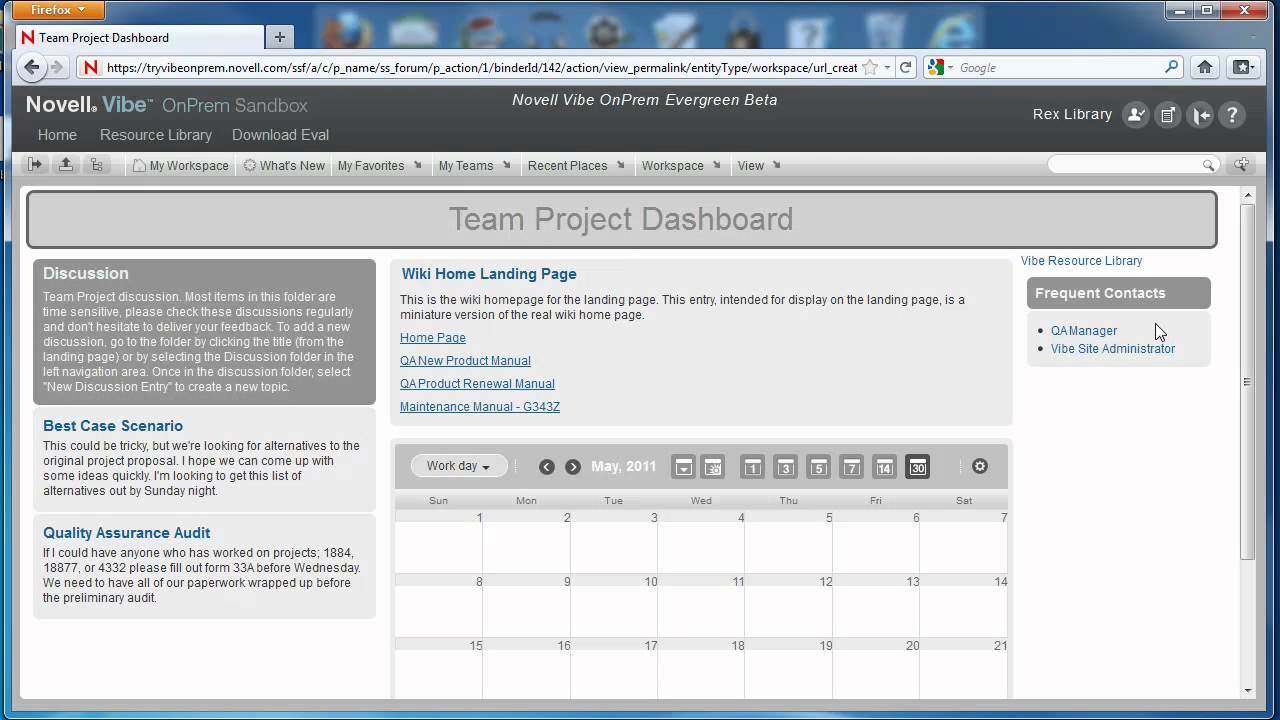
Task: Jump to today in calendar
Action: (x=713, y=467)
